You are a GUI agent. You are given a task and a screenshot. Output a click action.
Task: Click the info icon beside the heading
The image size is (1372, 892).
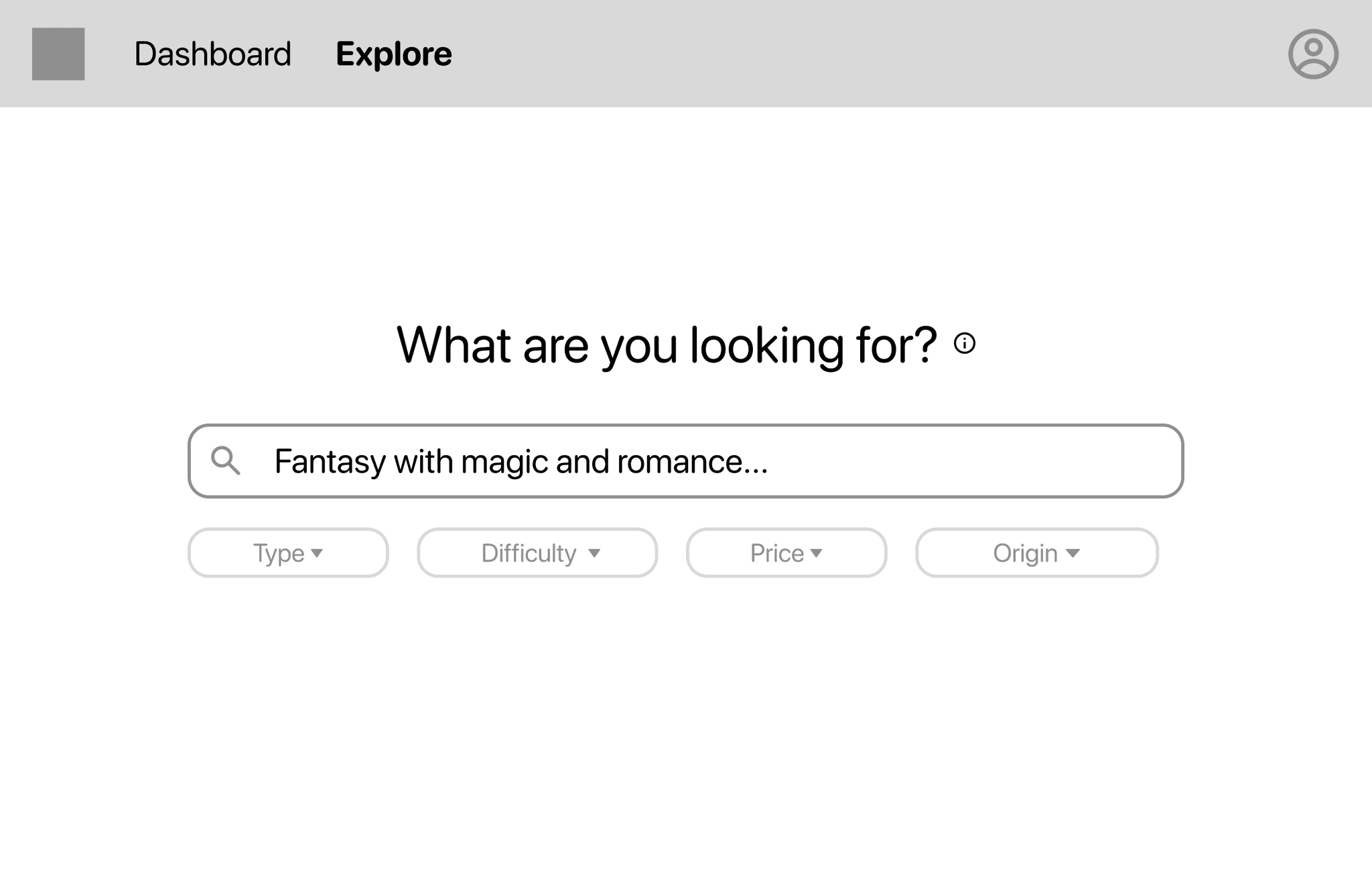(x=964, y=344)
